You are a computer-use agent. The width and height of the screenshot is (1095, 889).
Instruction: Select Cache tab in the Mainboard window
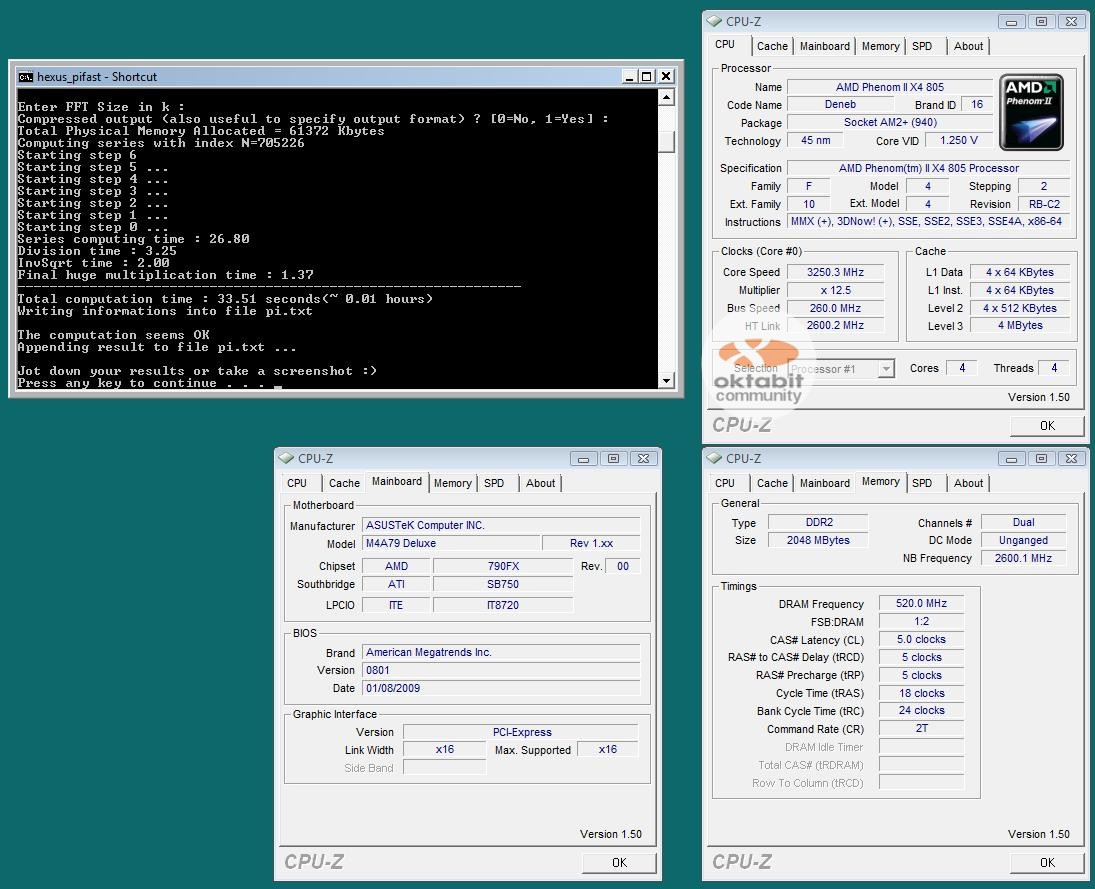pos(344,483)
